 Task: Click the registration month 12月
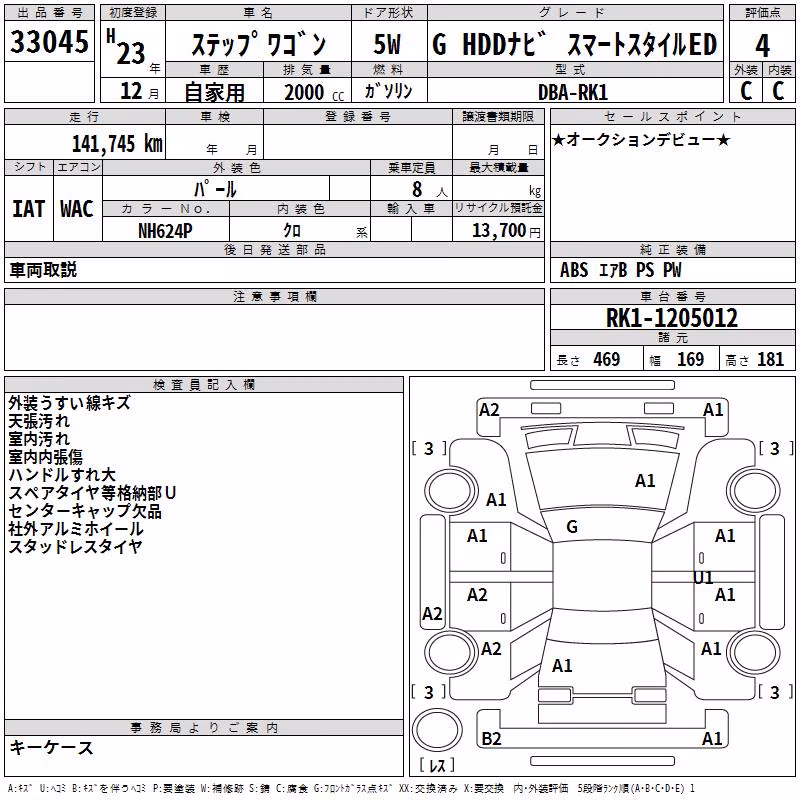pos(139,91)
